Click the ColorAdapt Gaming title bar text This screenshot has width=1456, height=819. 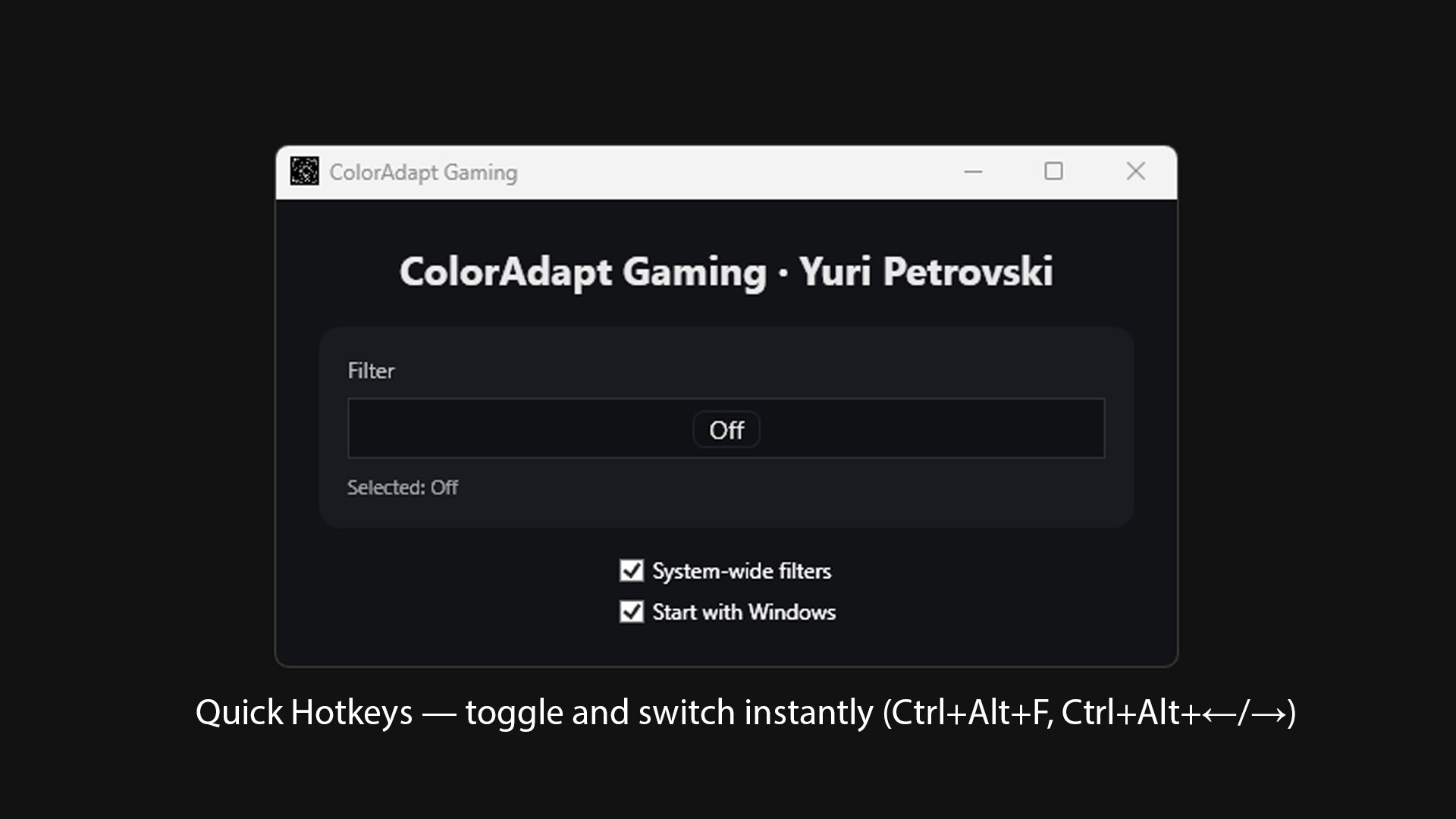coord(423,173)
